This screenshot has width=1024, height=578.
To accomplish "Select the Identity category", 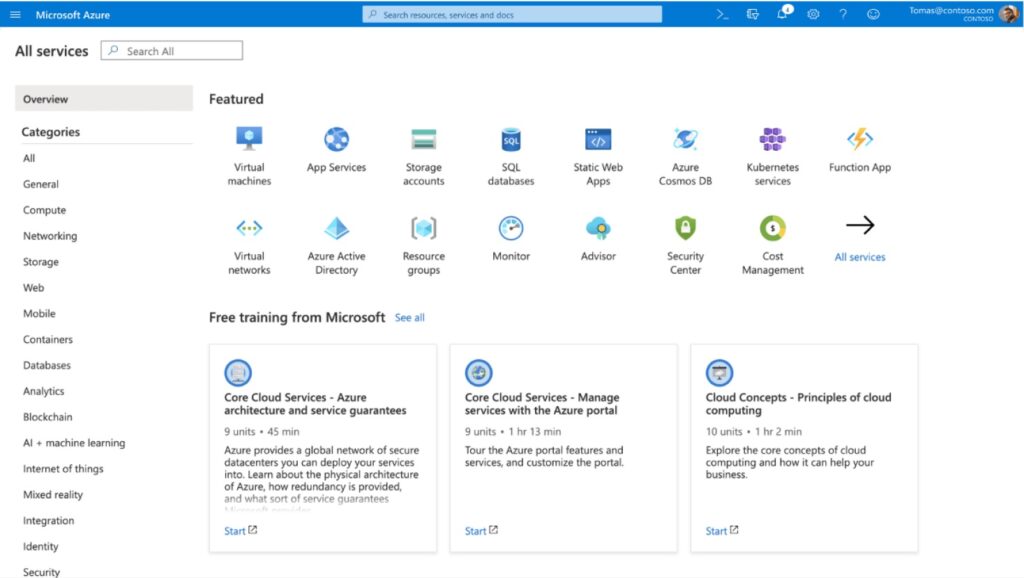I will click(40, 546).
